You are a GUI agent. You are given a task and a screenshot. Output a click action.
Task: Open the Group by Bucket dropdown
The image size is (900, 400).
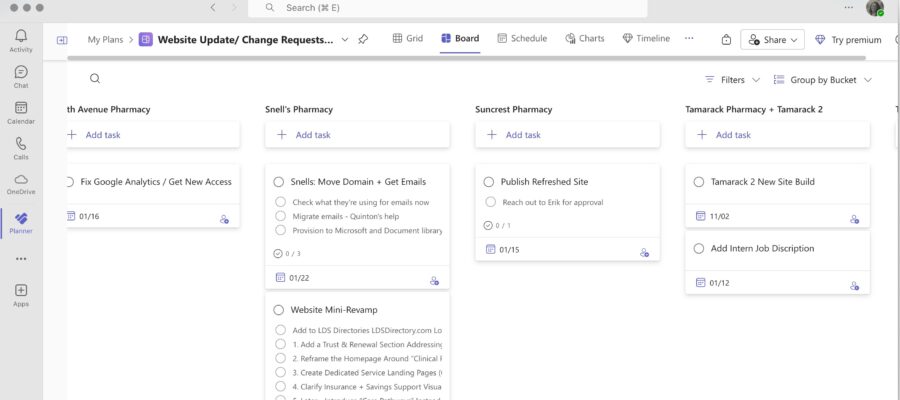(823, 80)
